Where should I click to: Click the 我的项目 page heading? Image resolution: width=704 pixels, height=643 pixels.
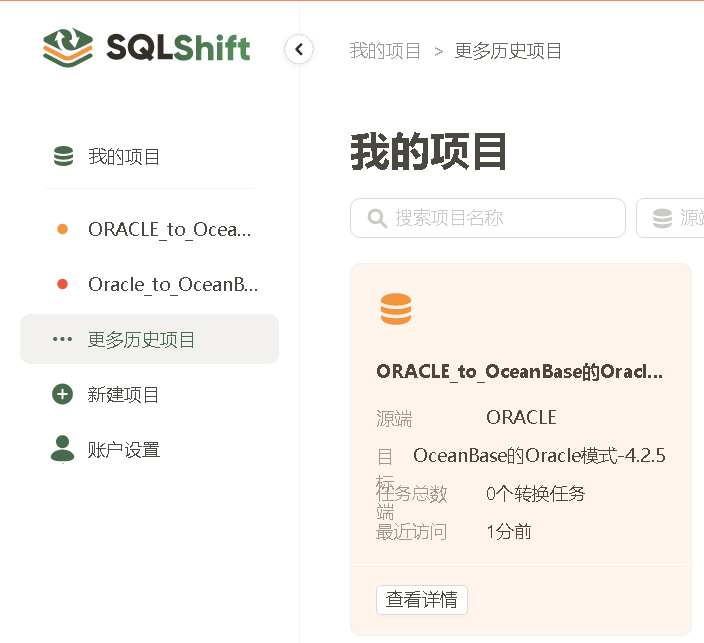point(428,152)
